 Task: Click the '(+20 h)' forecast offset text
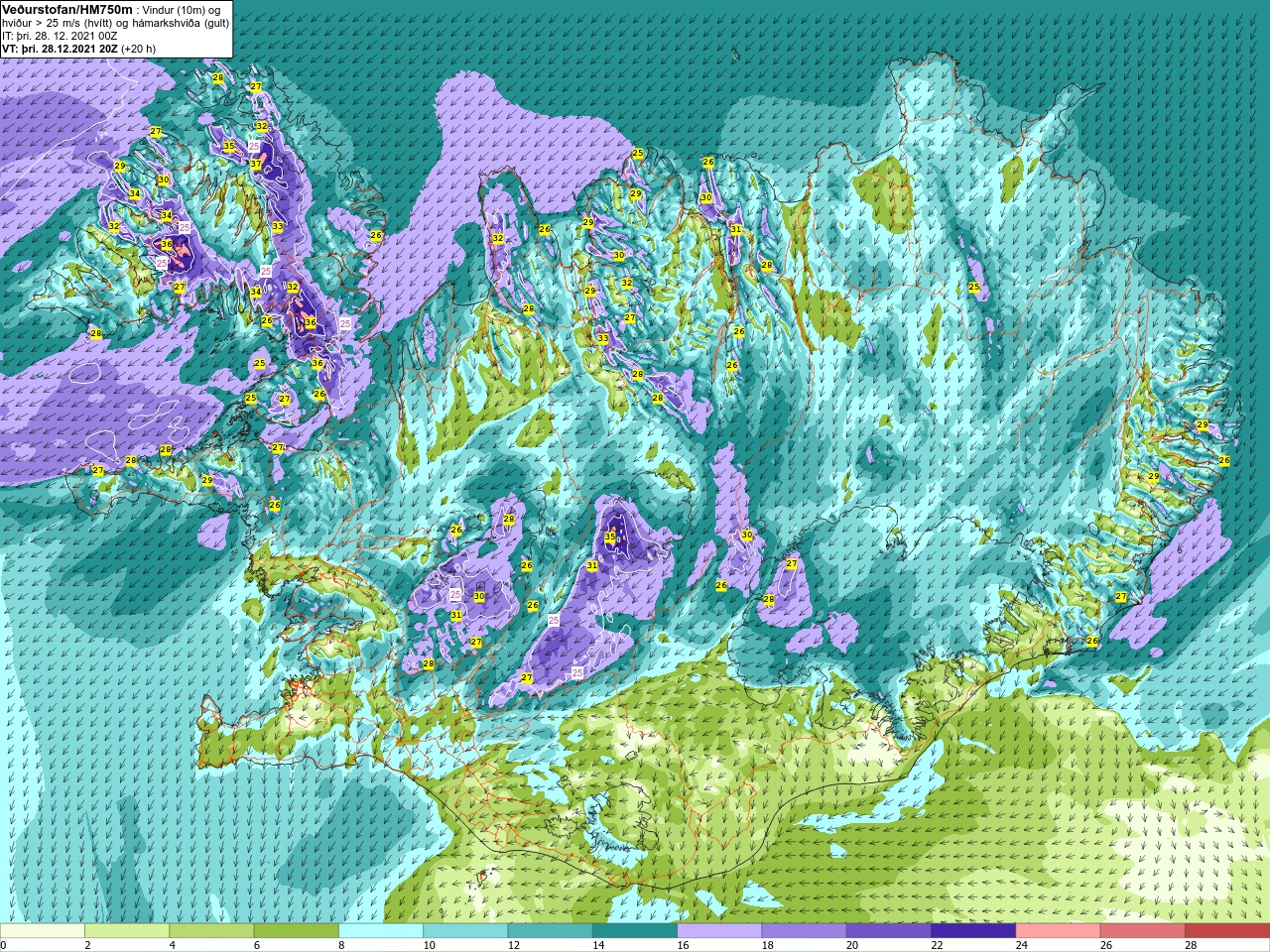point(138,49)
